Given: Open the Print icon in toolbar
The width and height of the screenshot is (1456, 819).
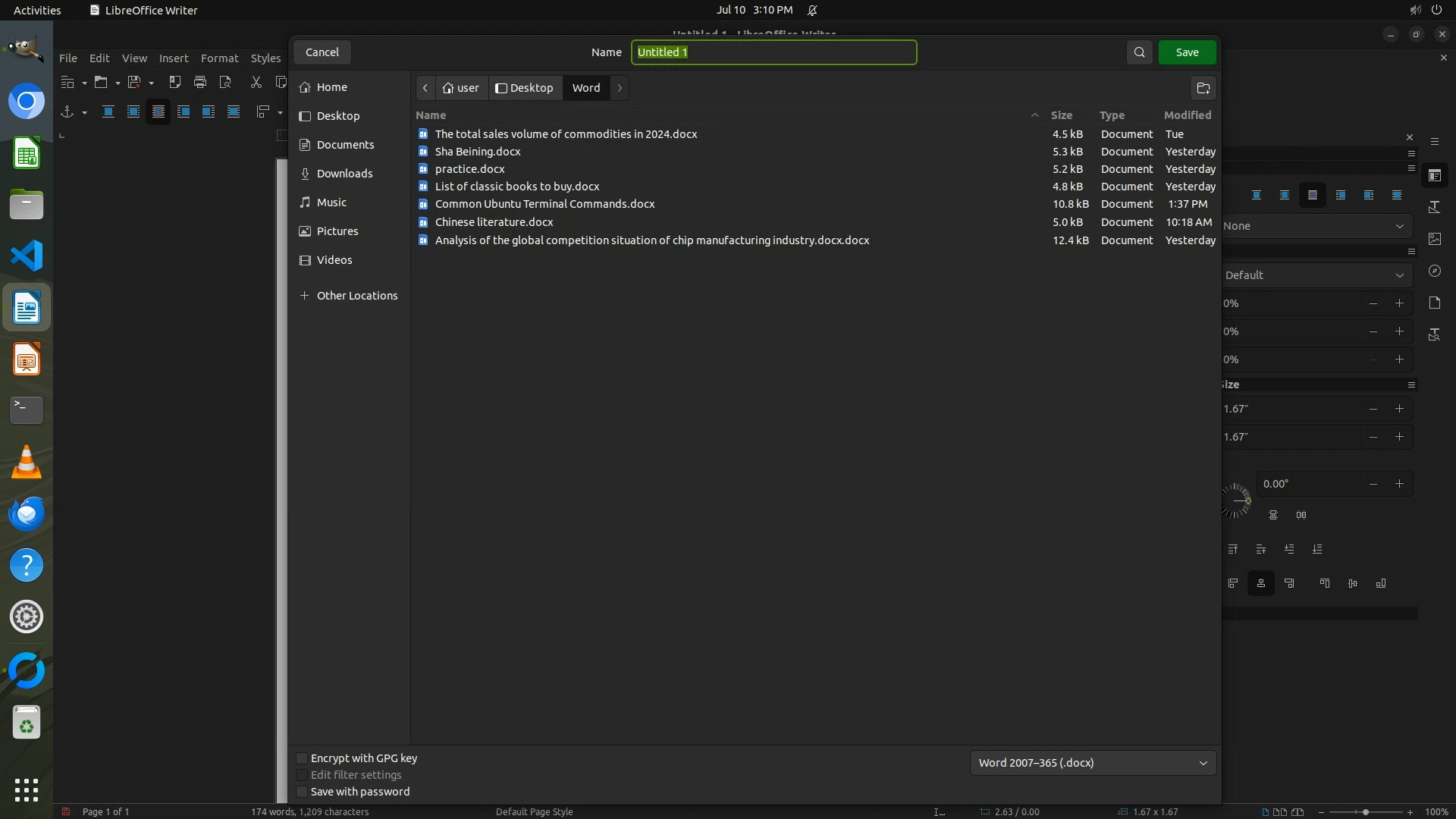Looking at the screenshot, I should (x=200, y=82).
